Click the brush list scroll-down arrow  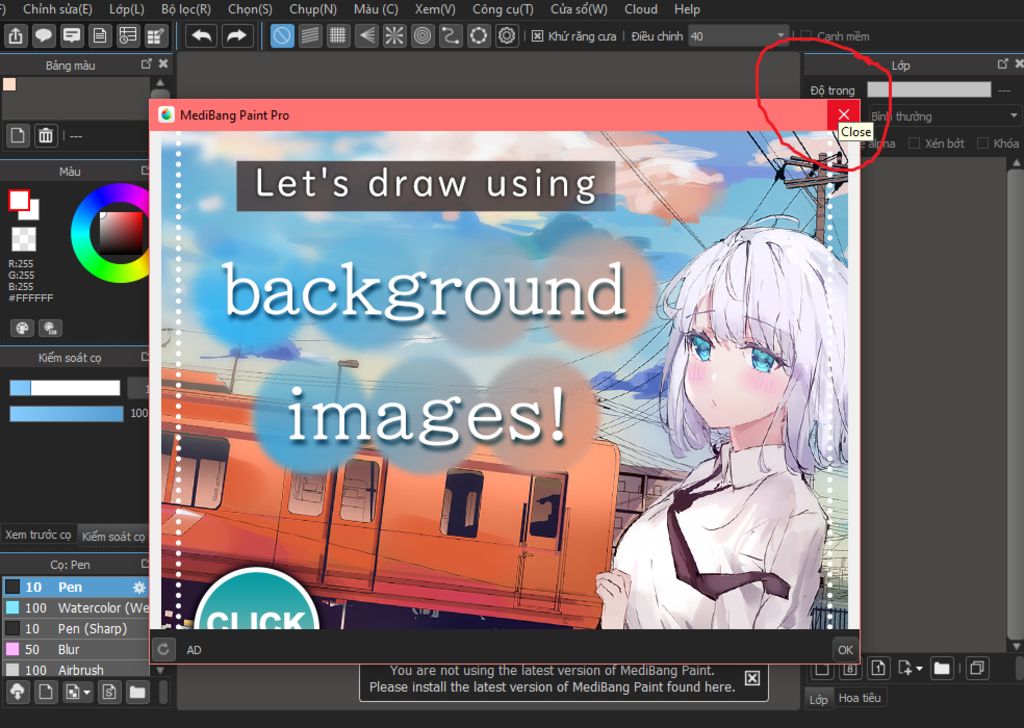160,671
